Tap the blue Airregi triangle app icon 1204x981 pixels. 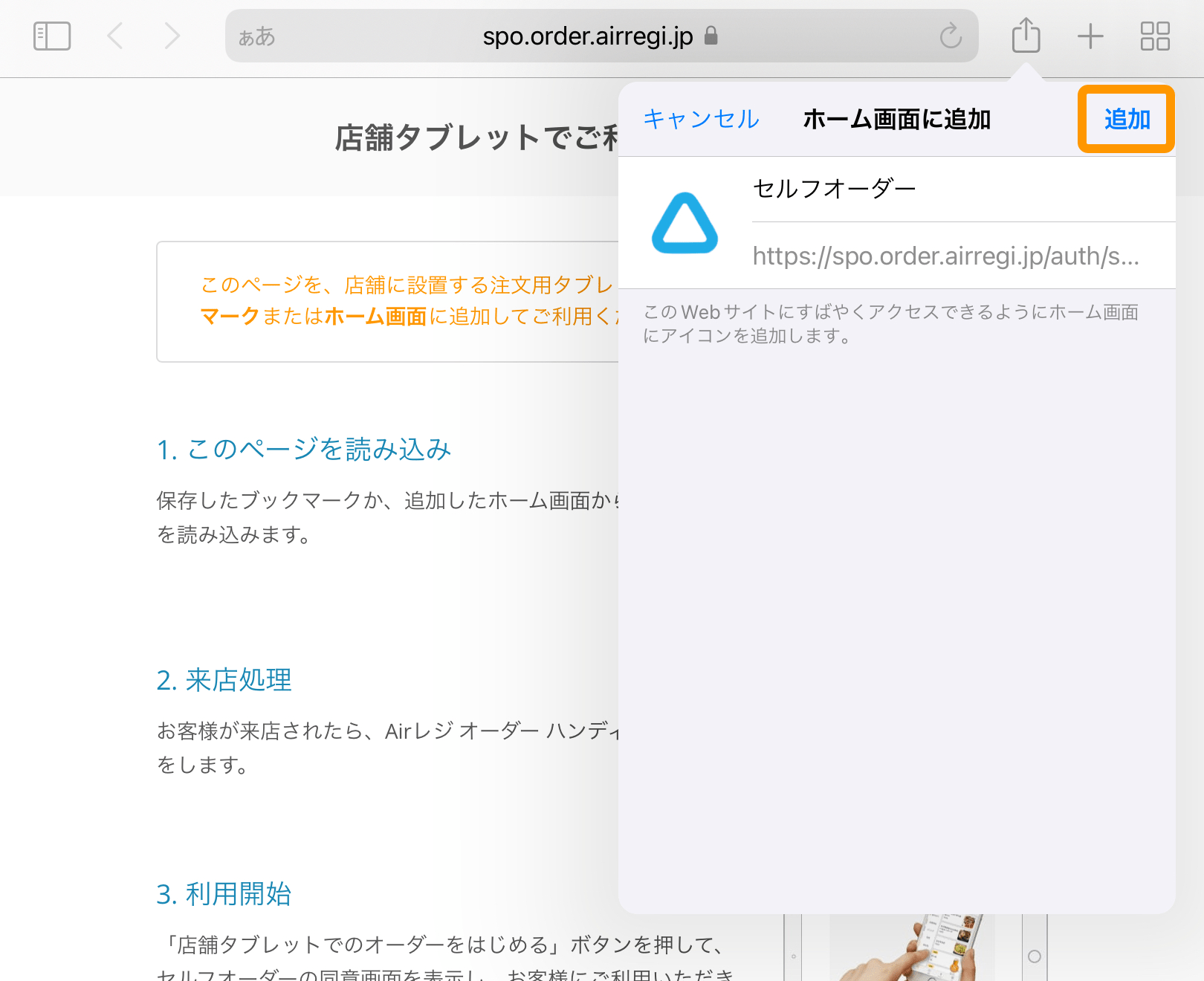tap(684, 223)
